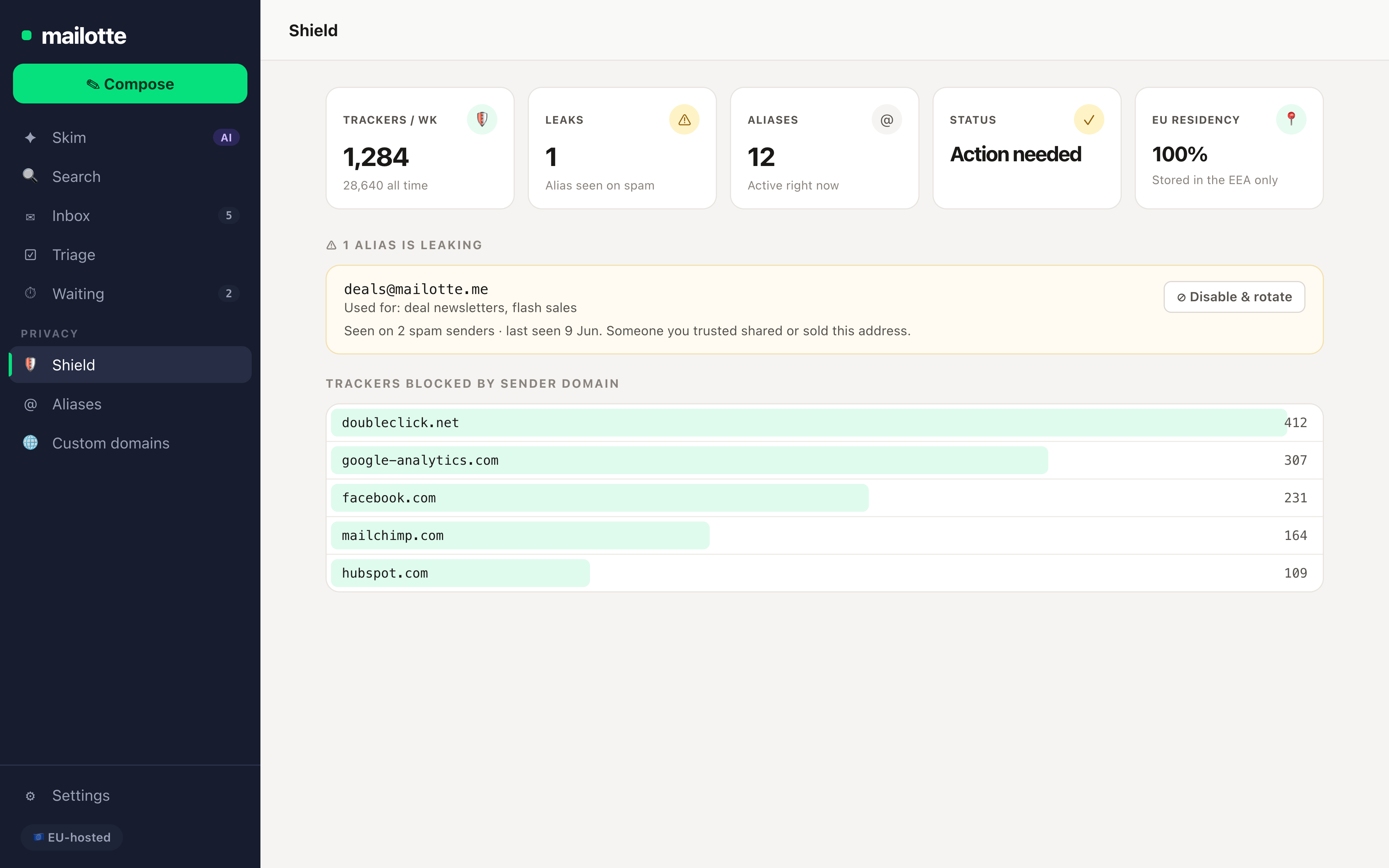Click 'Trackers blocked by sender domain' heading

(472, 383)
